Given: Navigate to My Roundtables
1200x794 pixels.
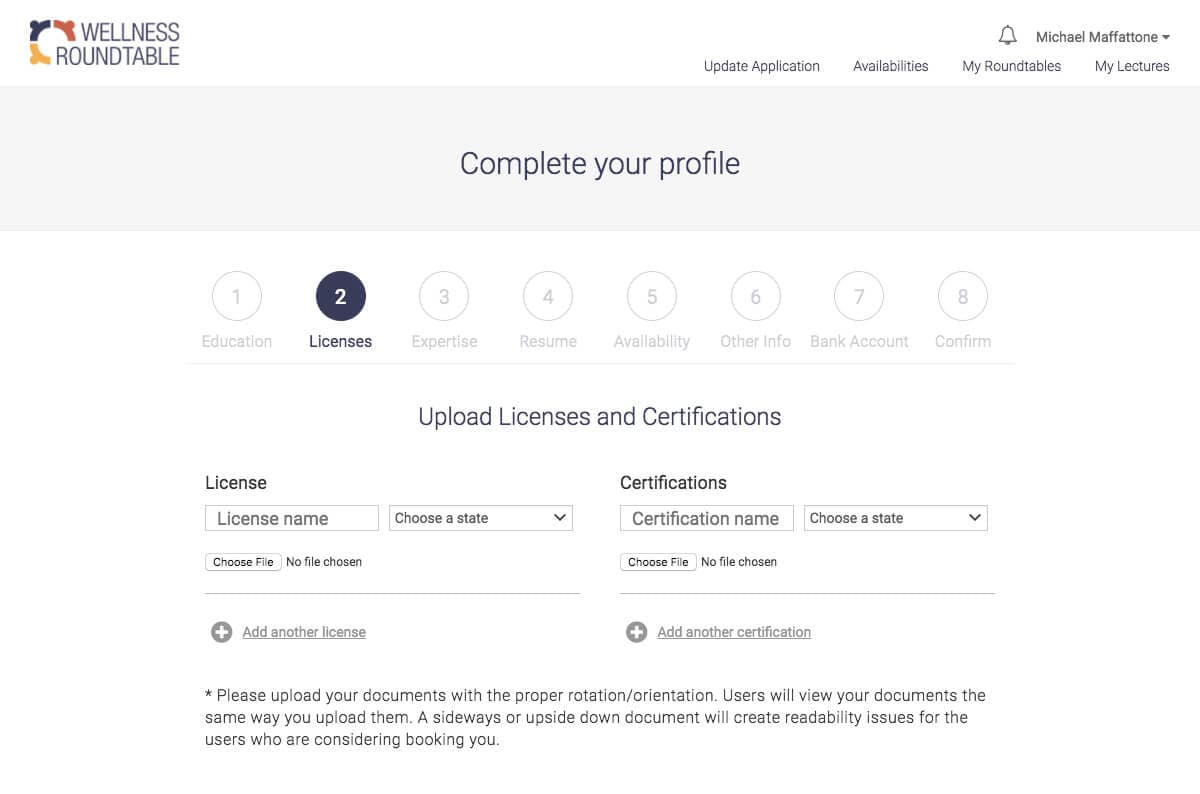Looking at the screenshot, I should click(x=1011, y=66).
